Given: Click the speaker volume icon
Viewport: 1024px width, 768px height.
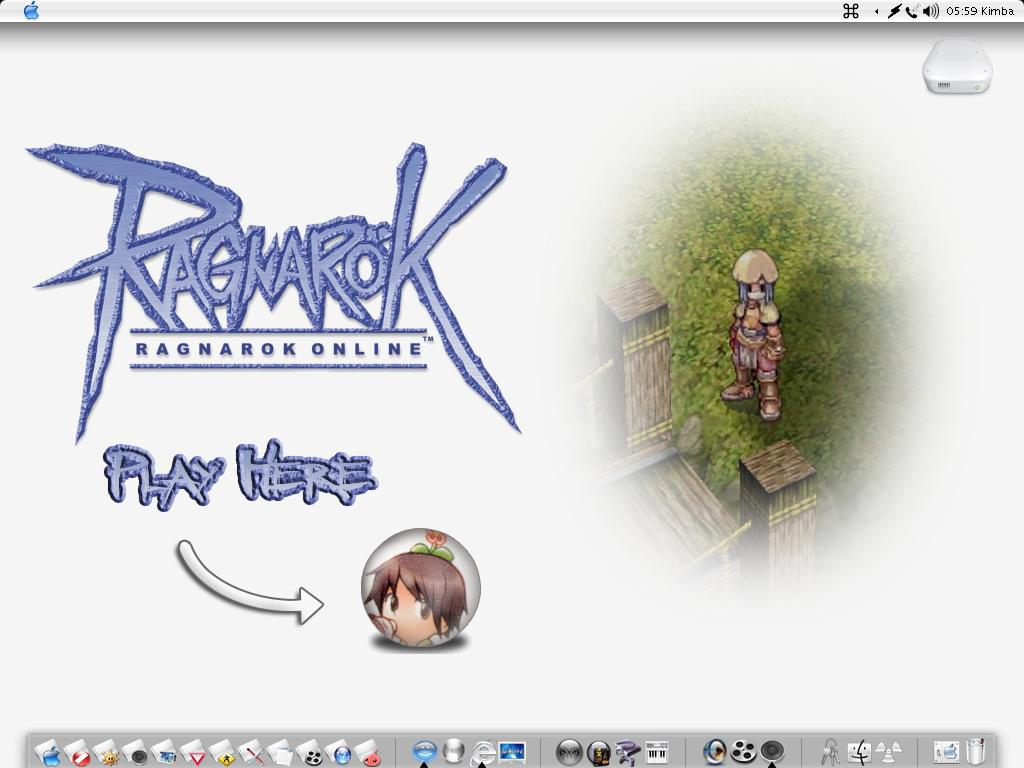Looking at the screenshot, I should click(931, 11).
